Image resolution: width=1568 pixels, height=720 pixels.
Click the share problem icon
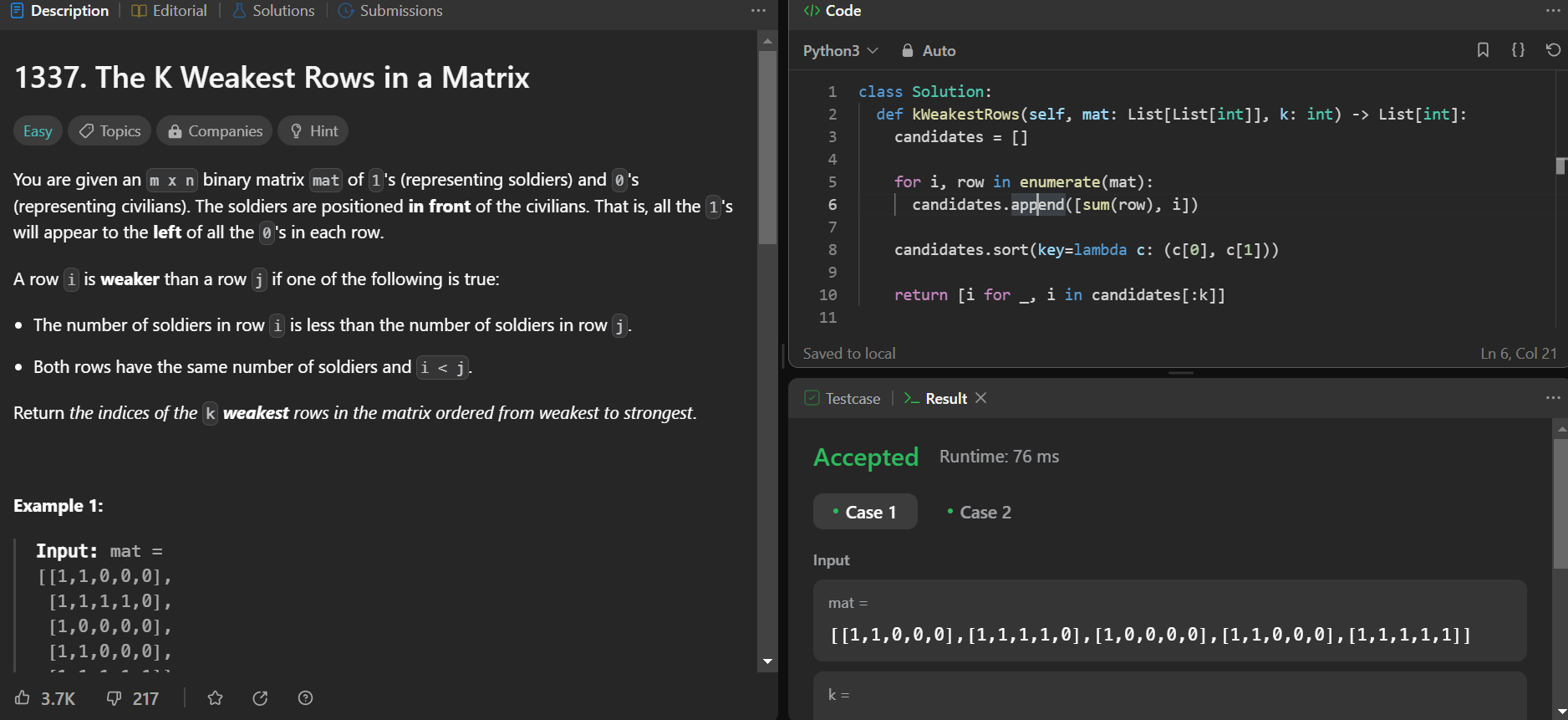[x=260, y=698]
